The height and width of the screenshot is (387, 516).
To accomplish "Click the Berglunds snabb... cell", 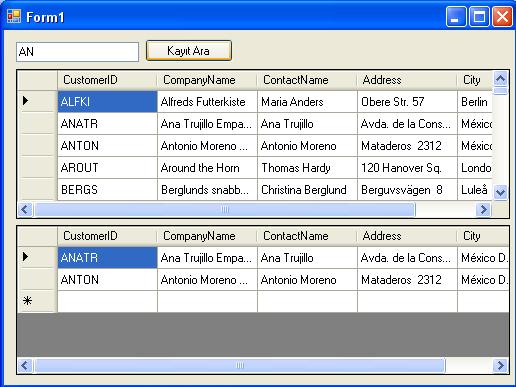I will pyautogui.click(x=207, y=190).
